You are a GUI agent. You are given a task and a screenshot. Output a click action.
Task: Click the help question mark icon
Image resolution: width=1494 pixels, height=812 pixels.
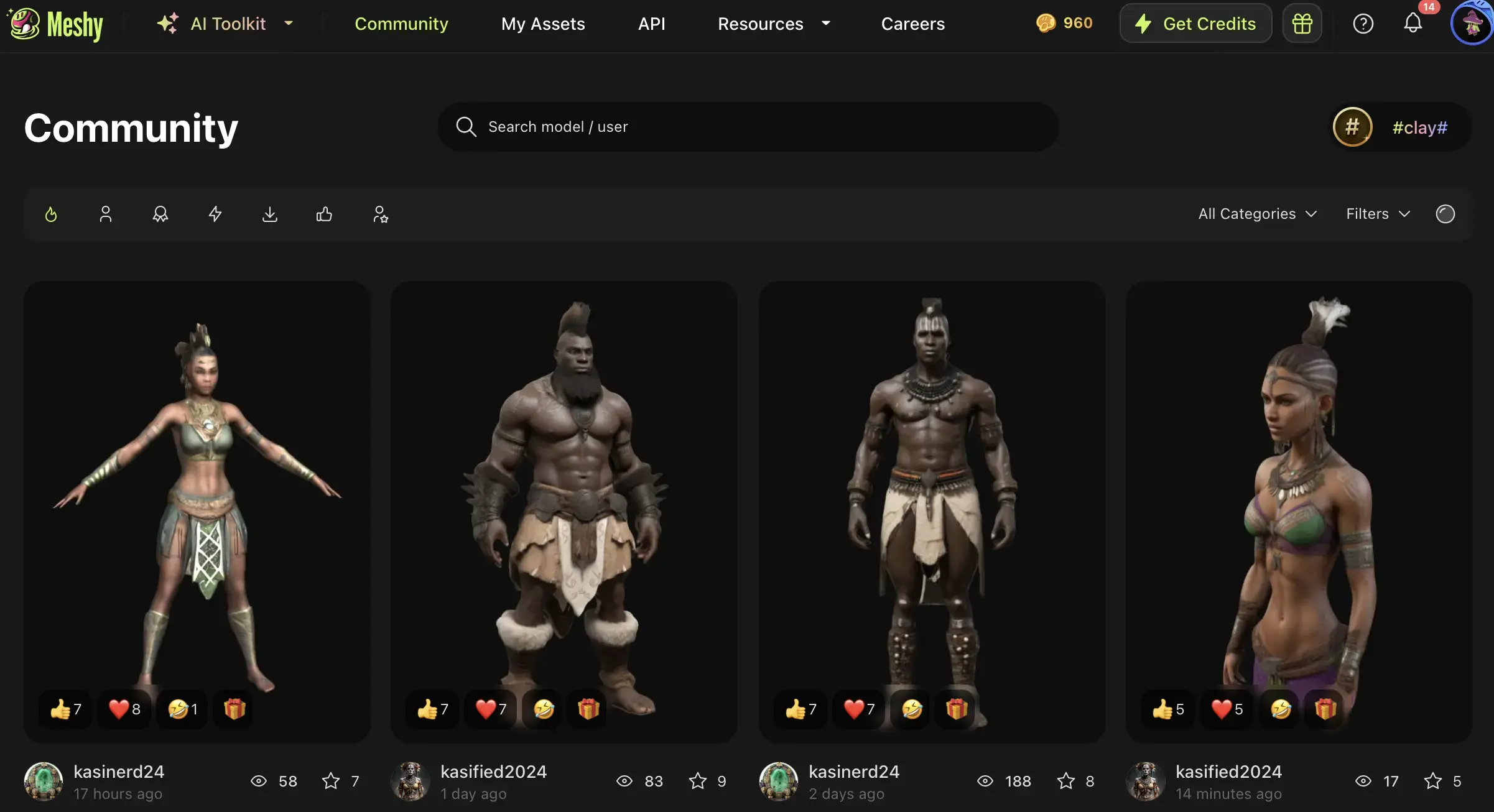click(x=1363, y=24)
